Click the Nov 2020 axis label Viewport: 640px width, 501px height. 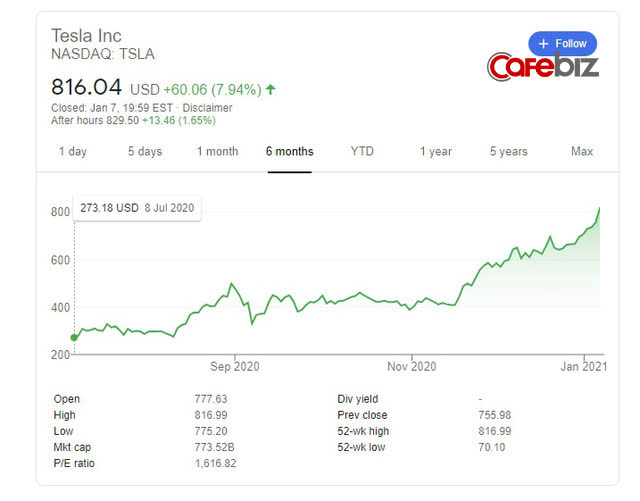412,367
